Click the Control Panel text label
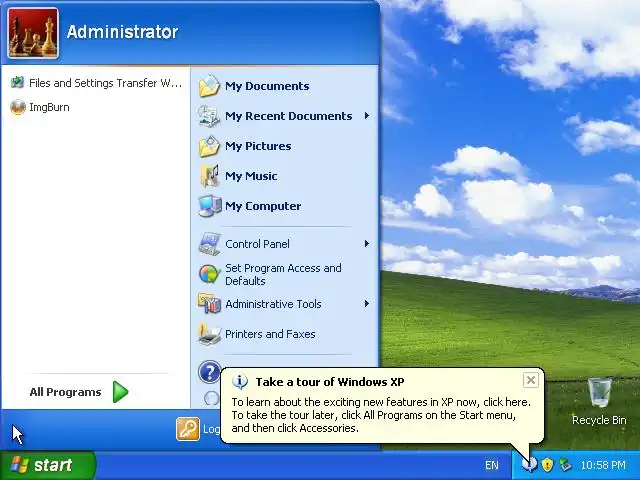The image size is (640, 480). 257,244
